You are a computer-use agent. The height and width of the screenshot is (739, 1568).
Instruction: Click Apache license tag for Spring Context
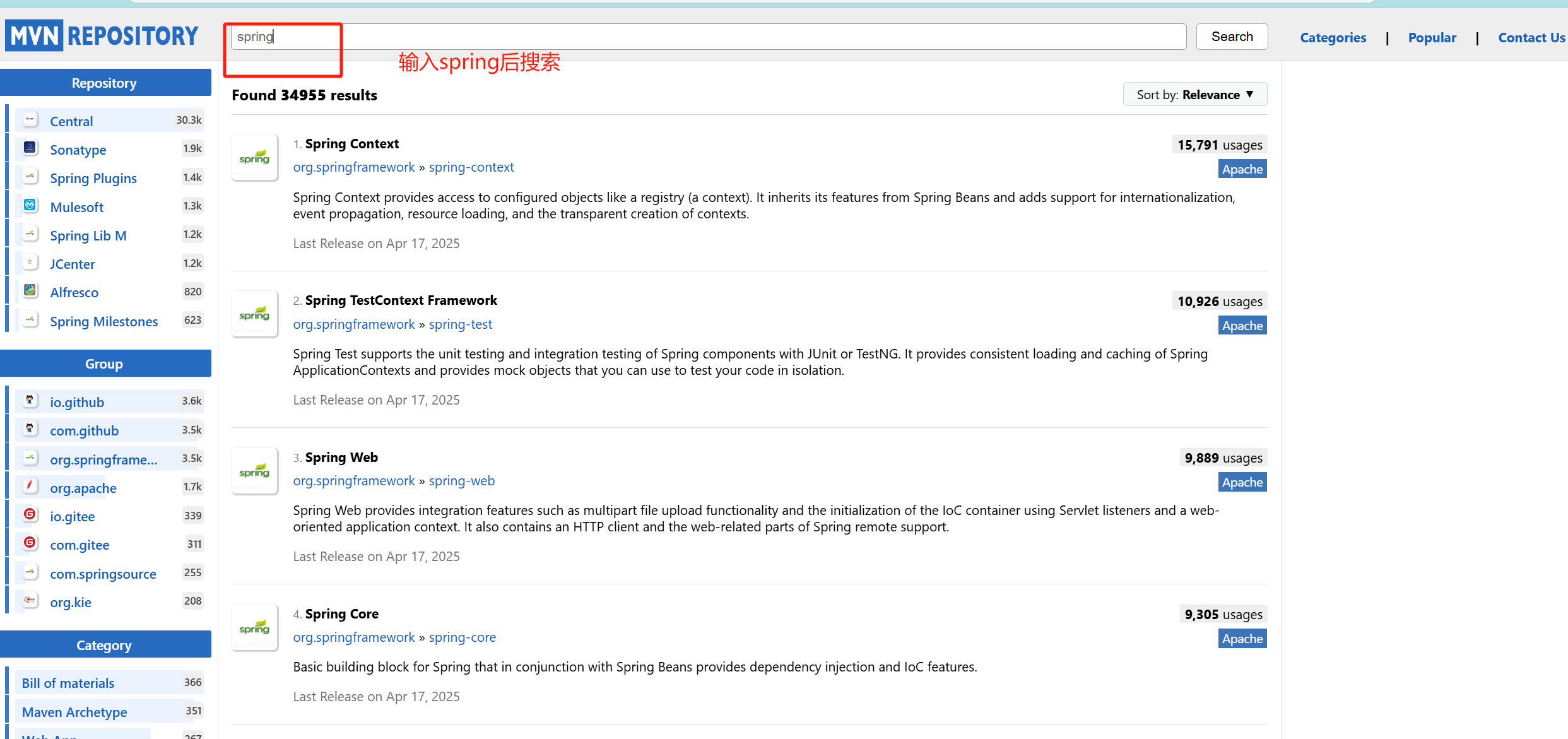(1242, 169)
